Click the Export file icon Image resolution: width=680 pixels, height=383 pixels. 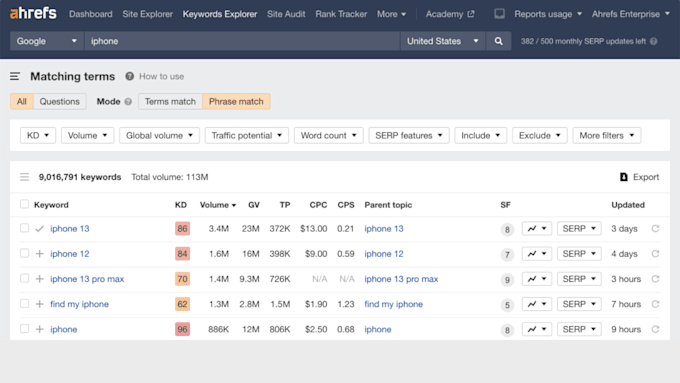coord(624,177)
